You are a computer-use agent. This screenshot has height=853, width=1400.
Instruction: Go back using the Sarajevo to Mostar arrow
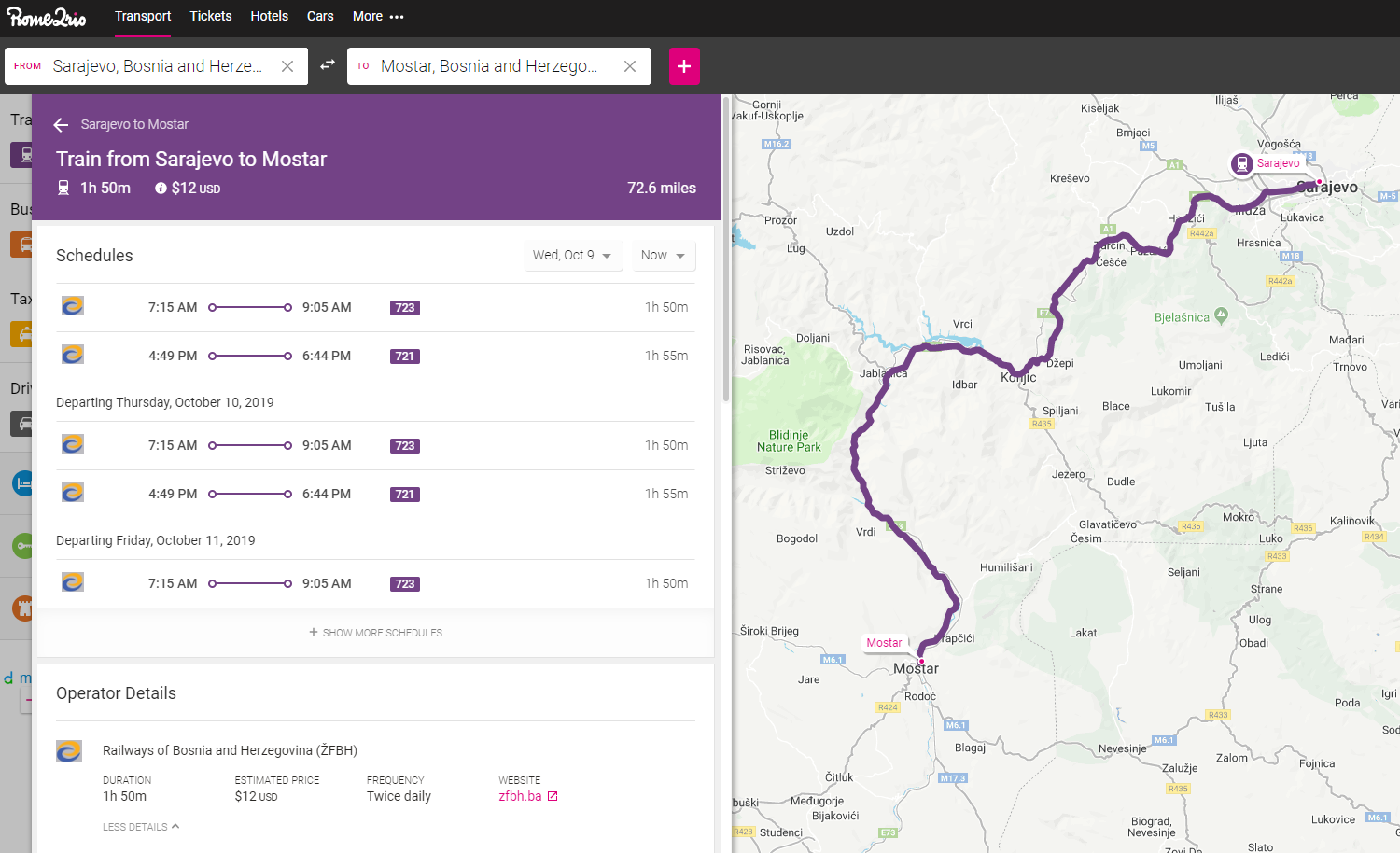click(62, 125)
